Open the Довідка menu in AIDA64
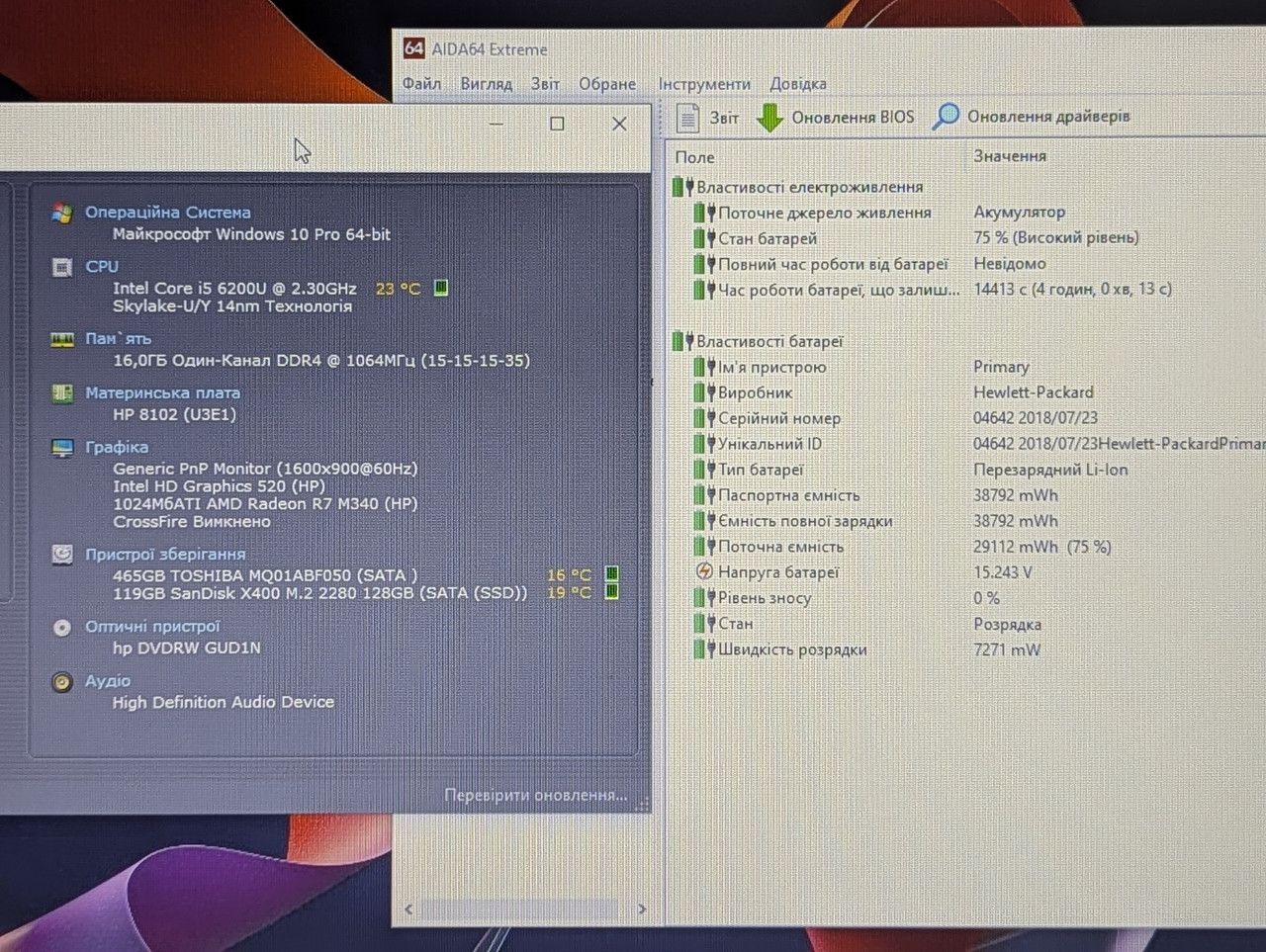 (798, 84)
